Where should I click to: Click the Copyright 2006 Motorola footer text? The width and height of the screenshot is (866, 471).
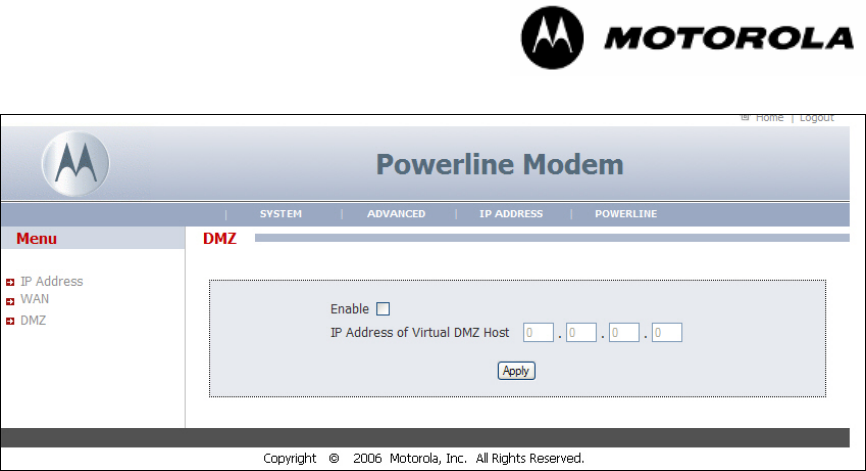pos(424,458)
